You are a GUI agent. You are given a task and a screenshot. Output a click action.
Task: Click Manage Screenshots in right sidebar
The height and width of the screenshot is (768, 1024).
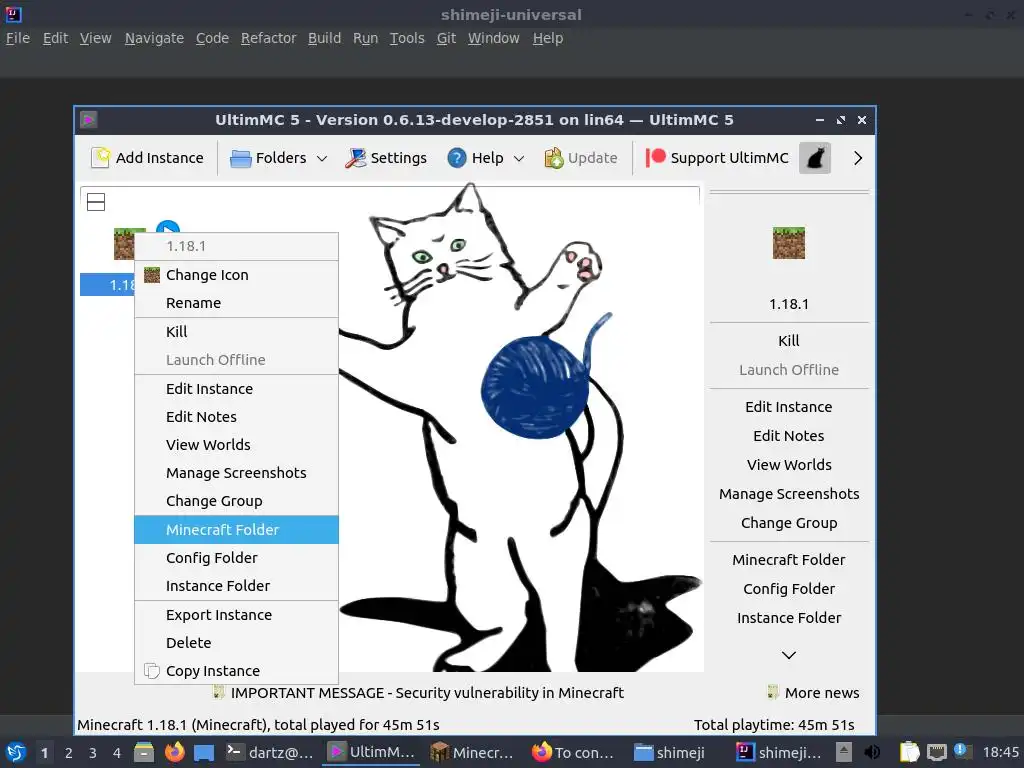click(789, 494)
